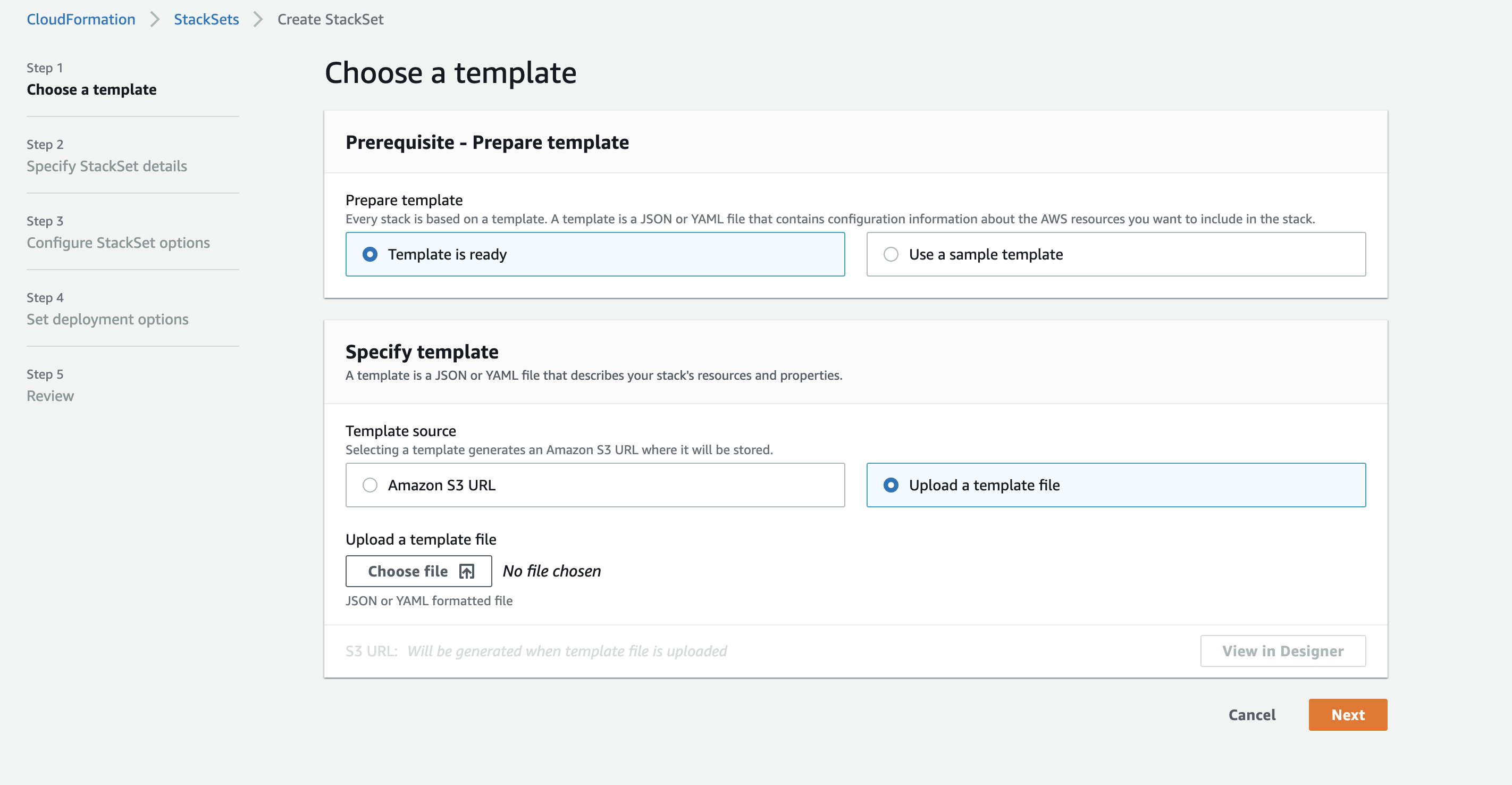Cancel the StackSet creation

1251,715
